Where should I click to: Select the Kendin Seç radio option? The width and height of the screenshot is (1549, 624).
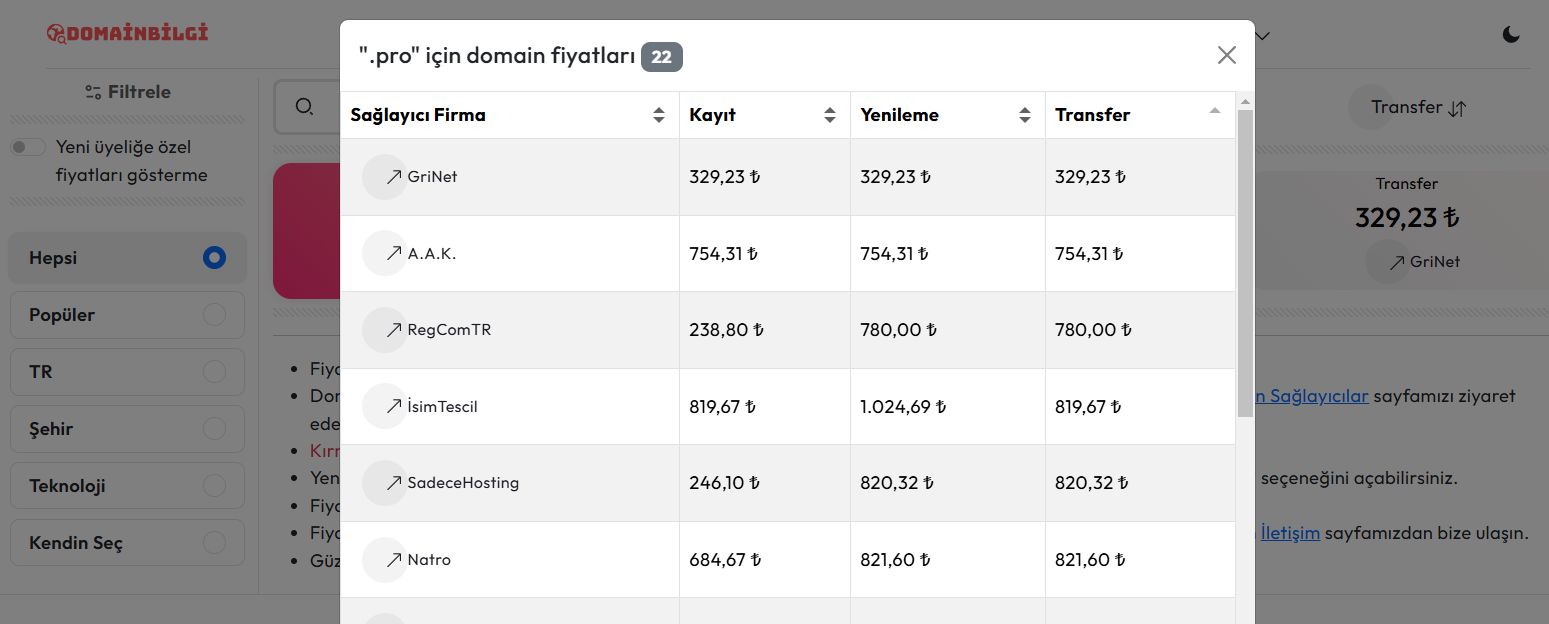click(214, 543)
